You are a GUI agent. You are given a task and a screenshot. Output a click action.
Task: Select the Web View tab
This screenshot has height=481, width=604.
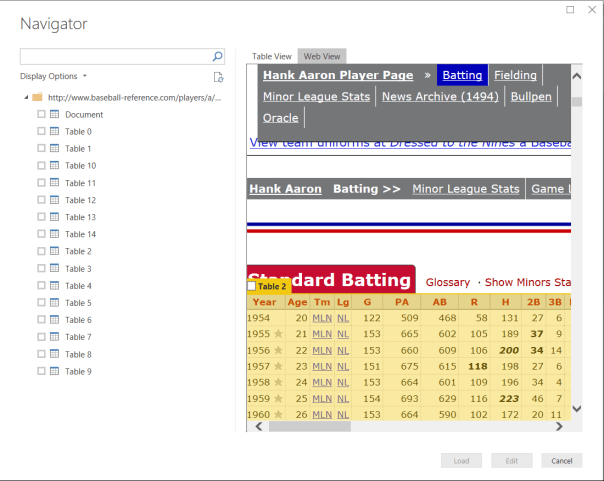click(x=322, y=57)
